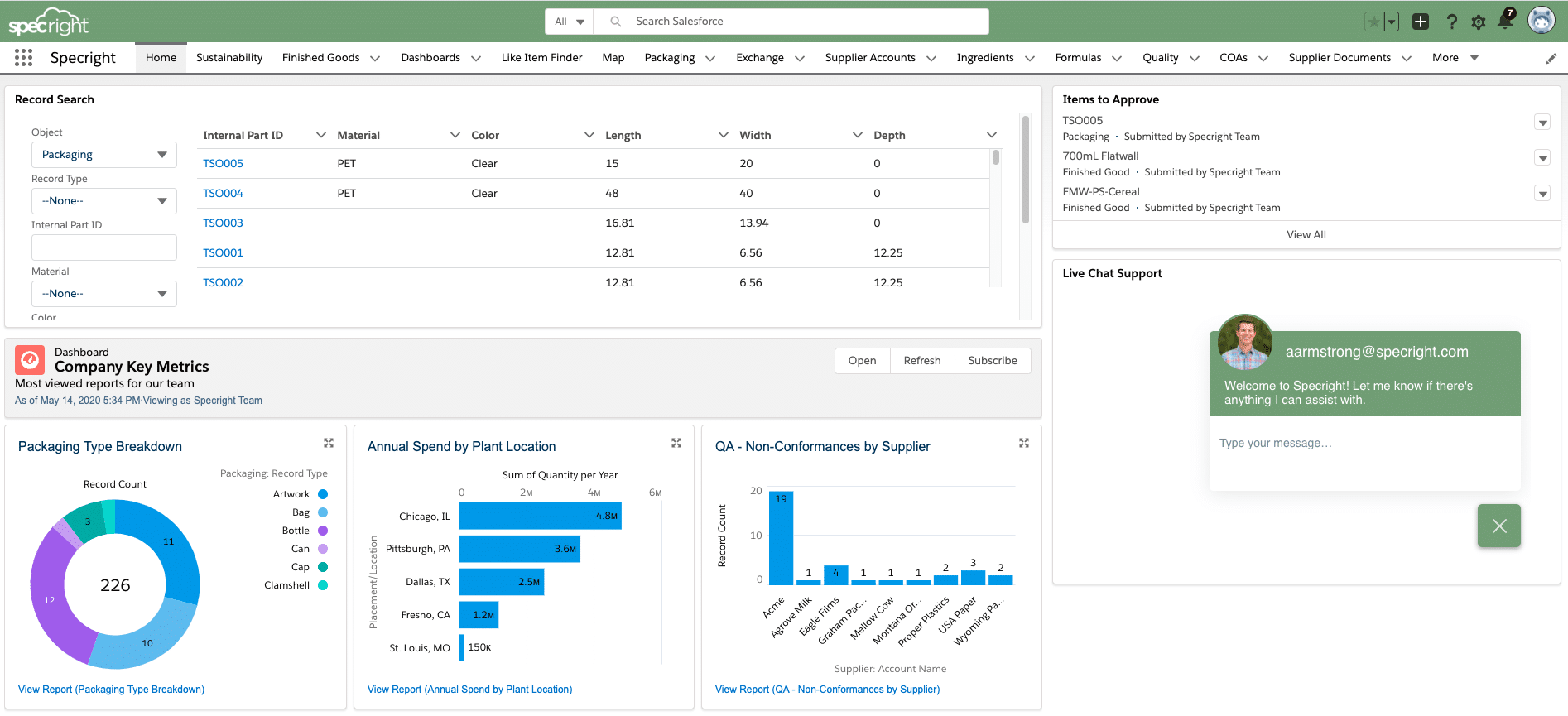Screen dimensions: 1568x716
Task: Expand Packaging Type Breakdown chart
Action: (x=329, y=443)
